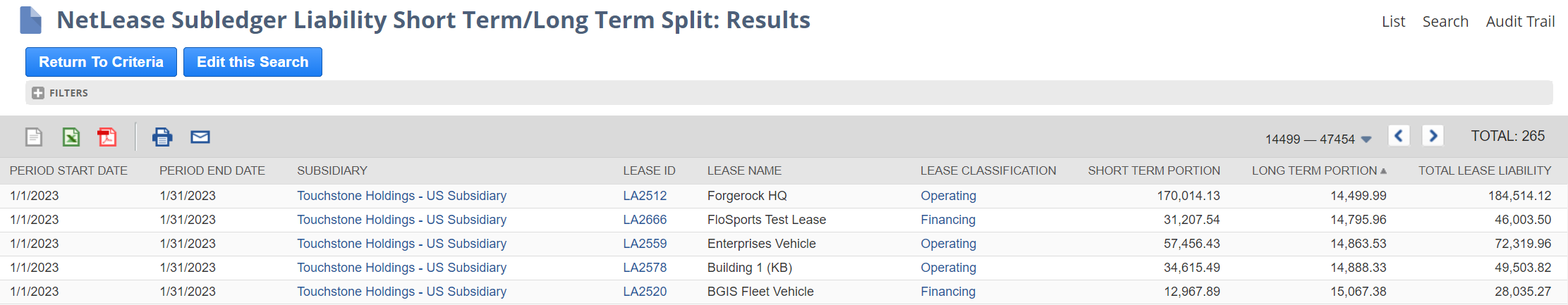Click the document icon beside page title
This screenshot has width=1568, height=305.
click(x=31, y=20)
